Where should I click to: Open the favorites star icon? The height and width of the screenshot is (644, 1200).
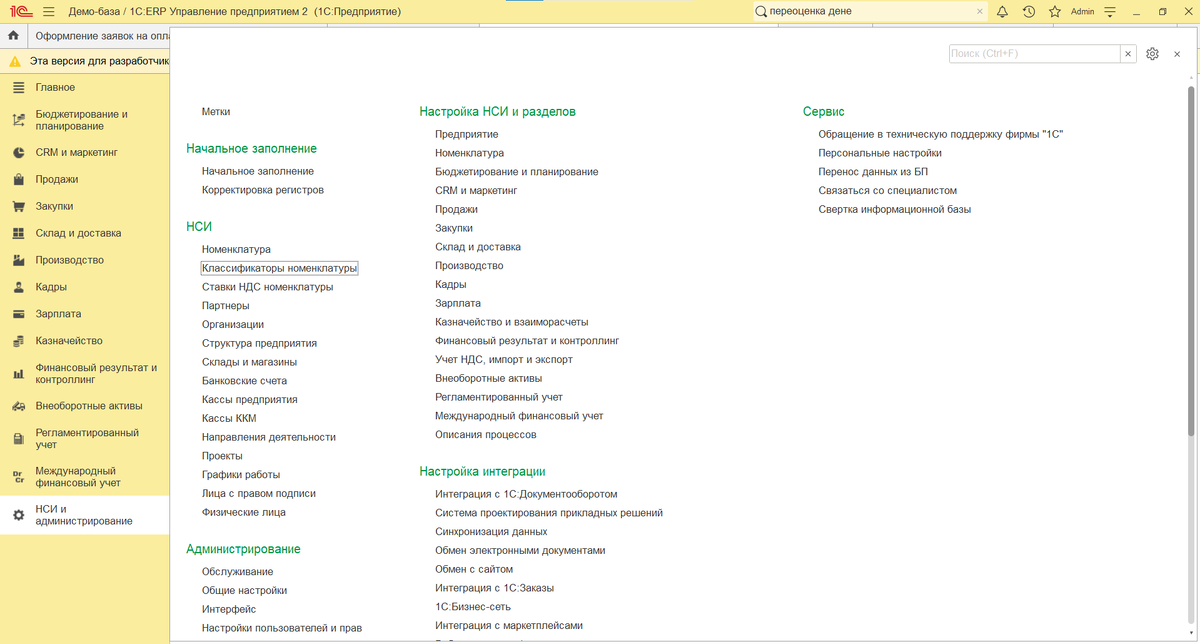point(1054,11)
